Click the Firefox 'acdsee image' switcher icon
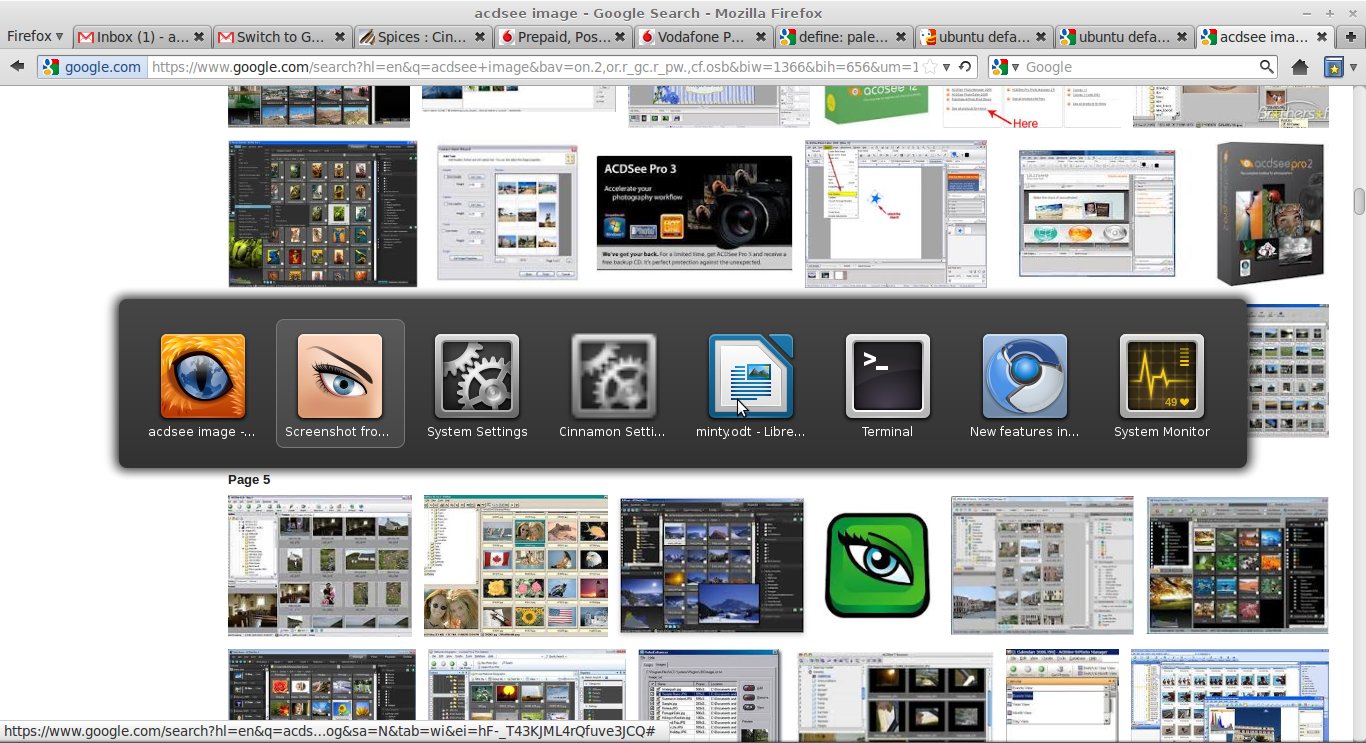Image resolution: width=1366 pixels, height=743 pixels. tap(203, 376)
